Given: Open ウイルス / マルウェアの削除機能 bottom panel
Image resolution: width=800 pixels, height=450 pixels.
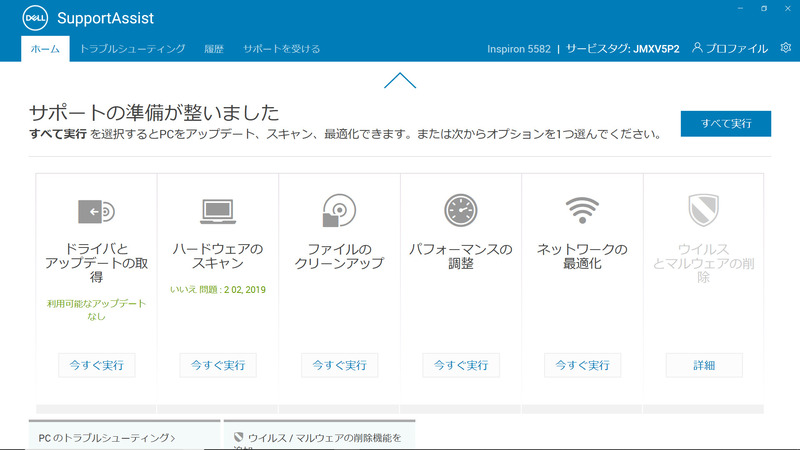Looking at the screenshot, I should [319, 435].
